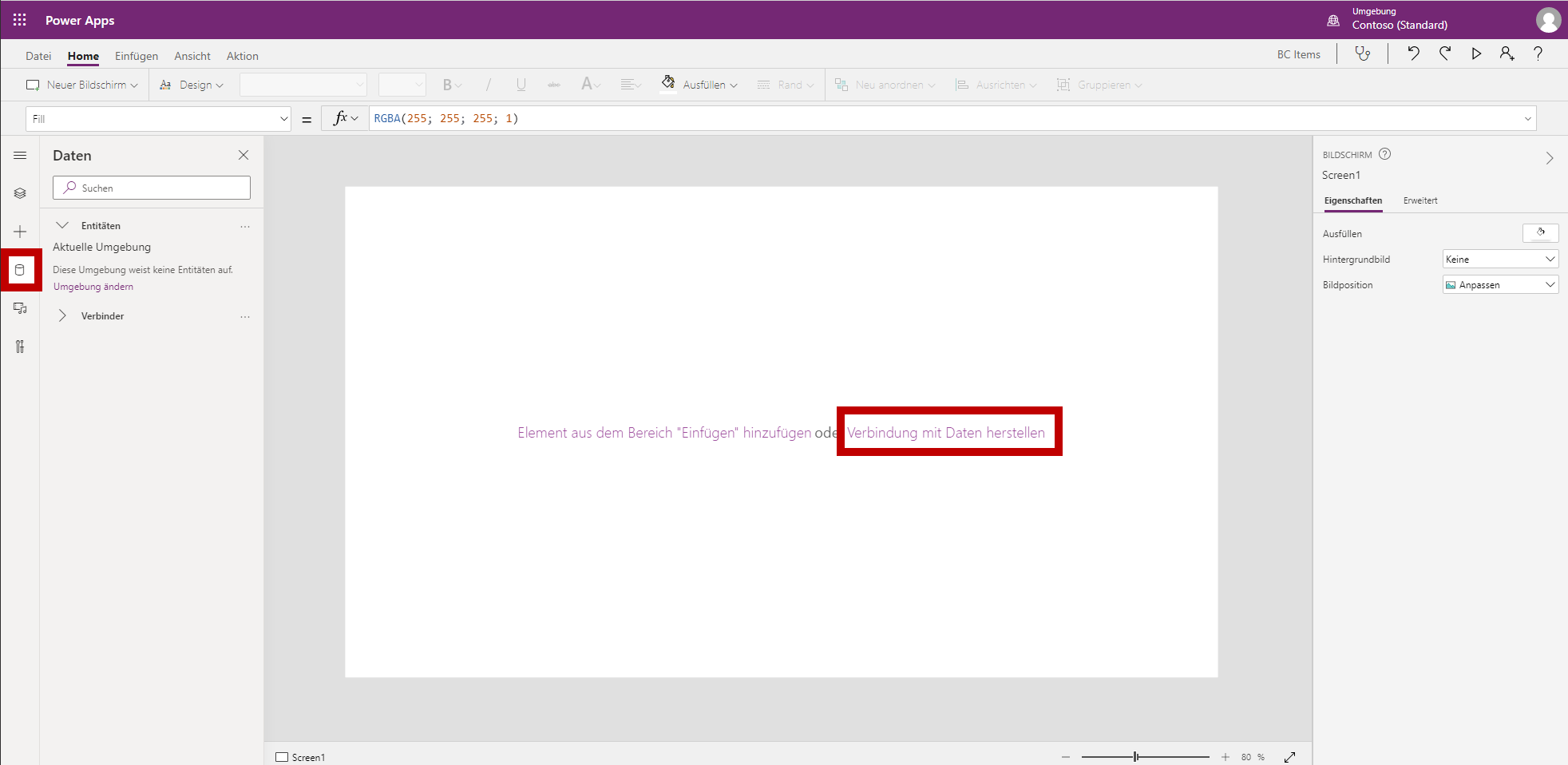Open the Power Apps waffle app launcher

click(20, 20)
